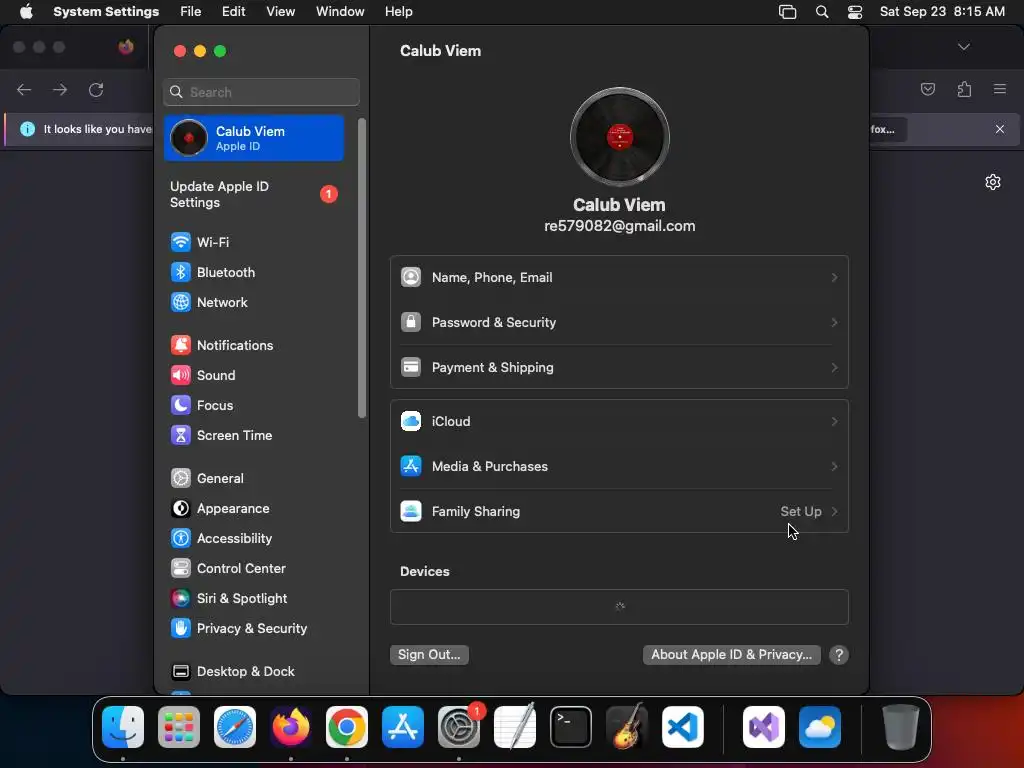The image size is (1024, 768).
Task: Click the sidebar scrollbar
Action: (361, 268)
